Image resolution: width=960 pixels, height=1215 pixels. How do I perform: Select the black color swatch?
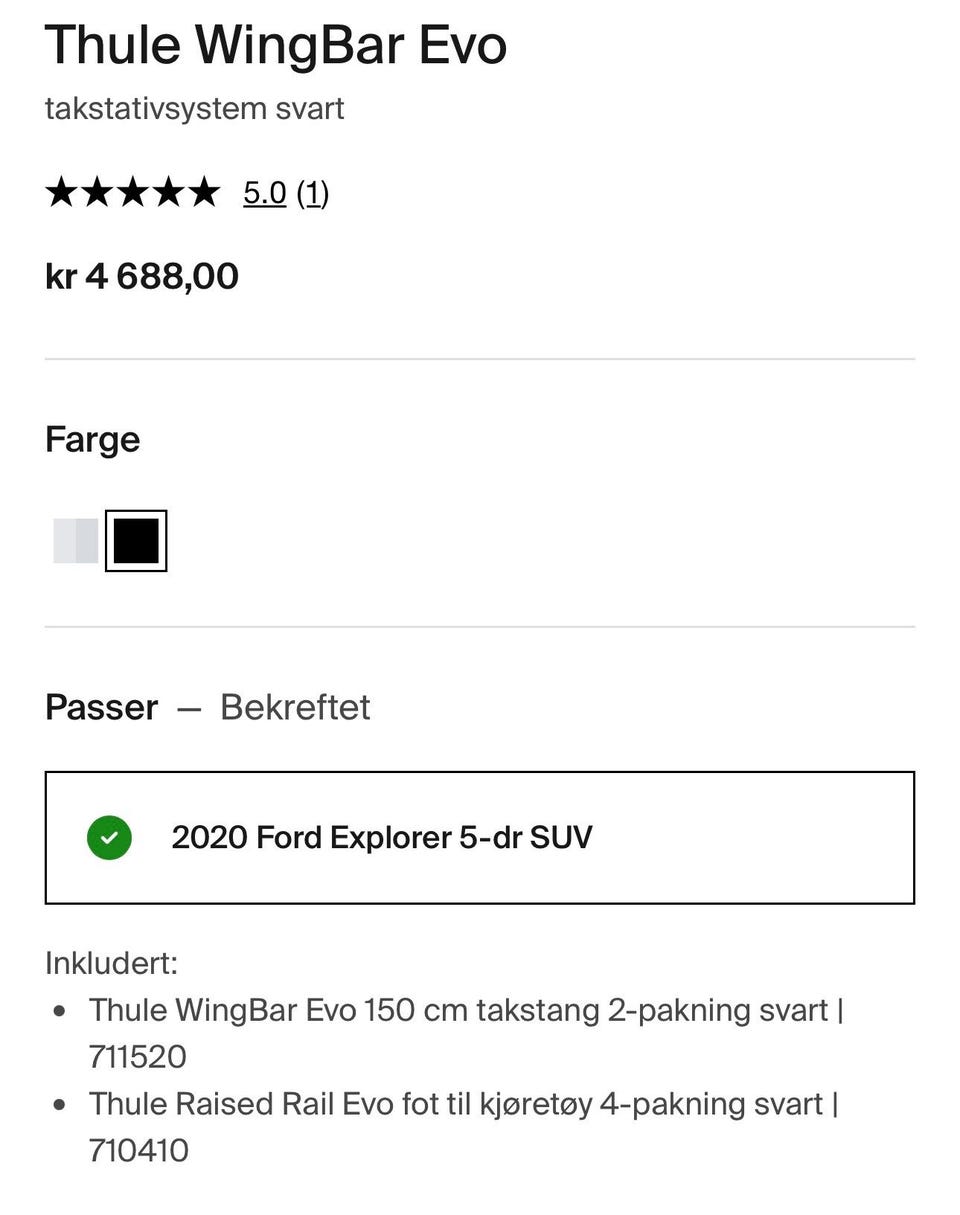pyautogui.click(x=136, y=540)
